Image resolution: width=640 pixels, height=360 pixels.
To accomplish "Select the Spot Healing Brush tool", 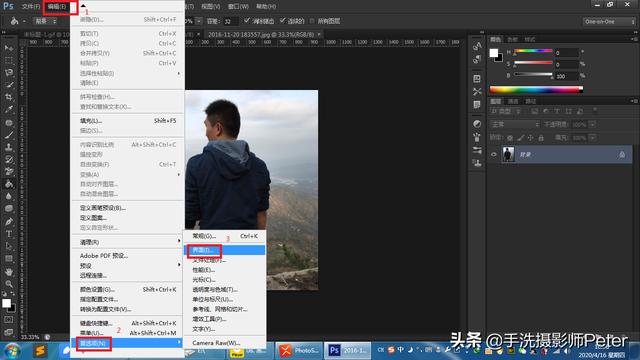I will [9, 123].
